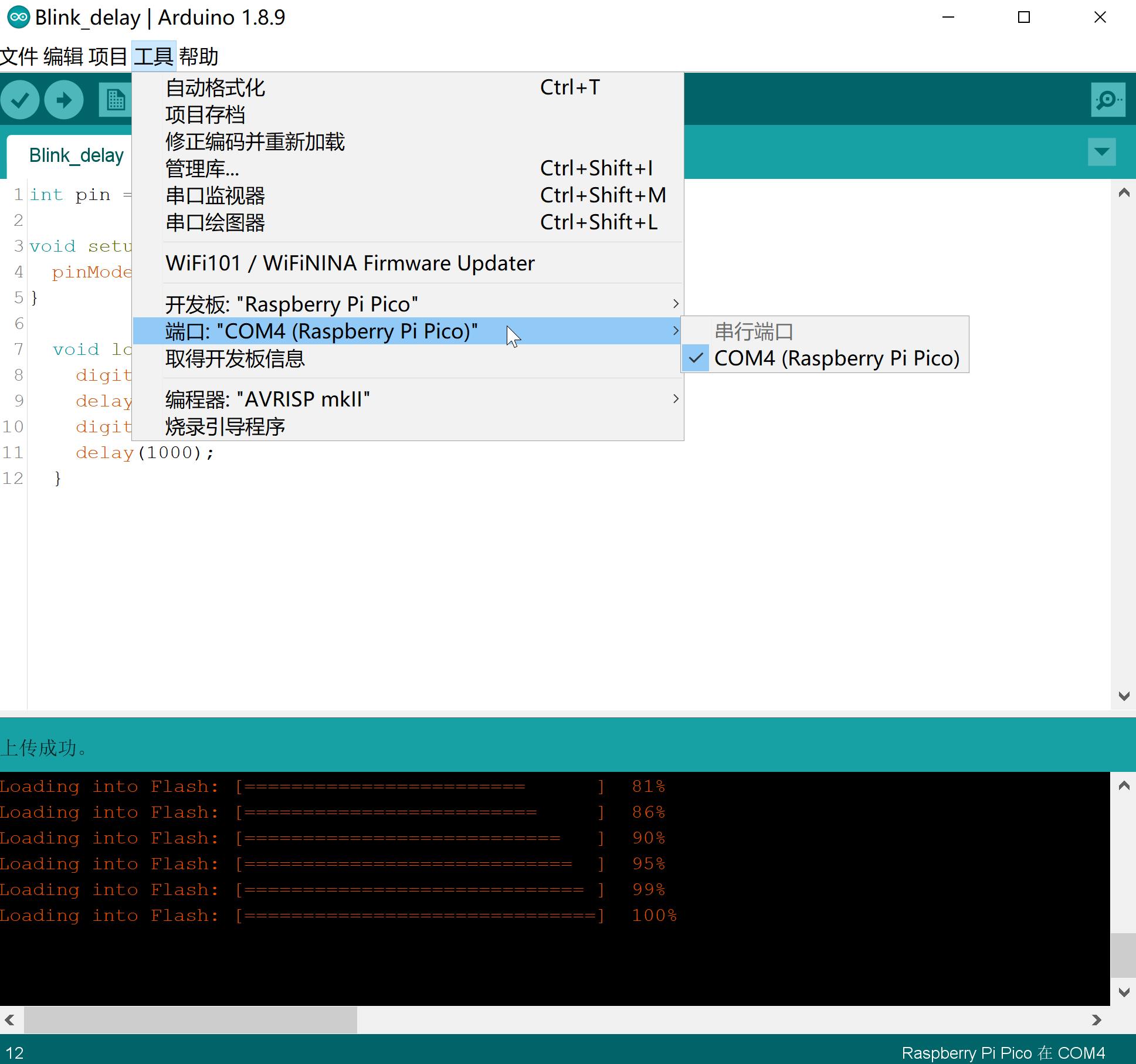Open the Serial Monitor magnifier icon
The height and width of the screenshot is (1064, 1136).
[x=1107, y=100]
